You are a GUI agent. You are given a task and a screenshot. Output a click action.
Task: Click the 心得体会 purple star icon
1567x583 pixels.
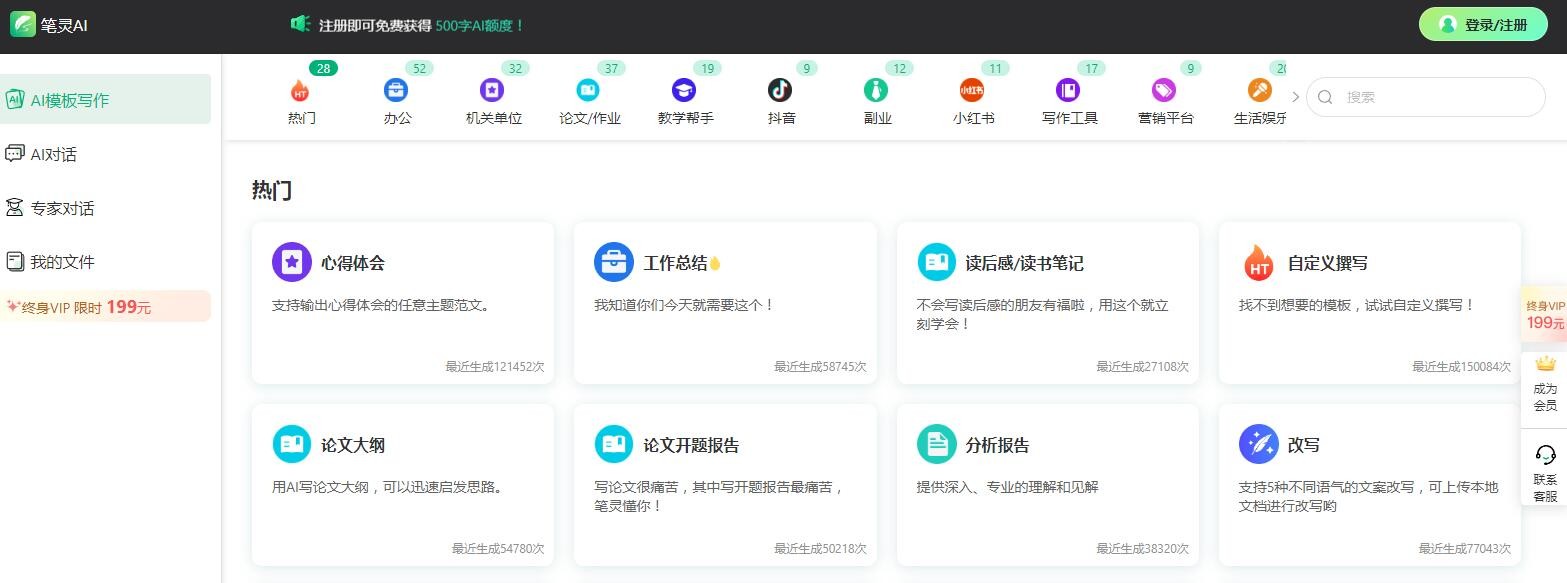(x=292, y=262)
